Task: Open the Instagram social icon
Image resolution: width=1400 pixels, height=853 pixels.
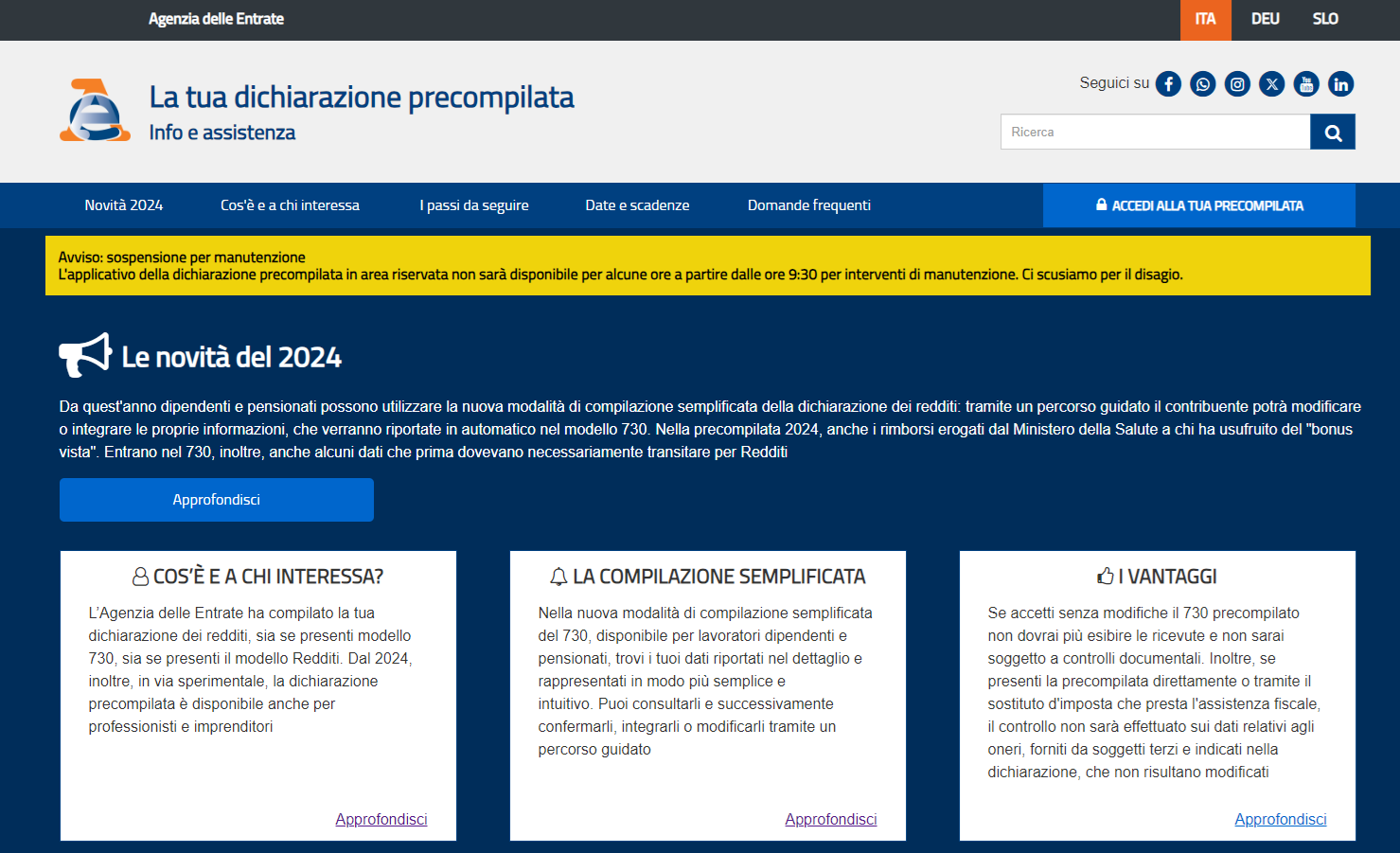Action: pyautogui.click(x=1237, y=84)
